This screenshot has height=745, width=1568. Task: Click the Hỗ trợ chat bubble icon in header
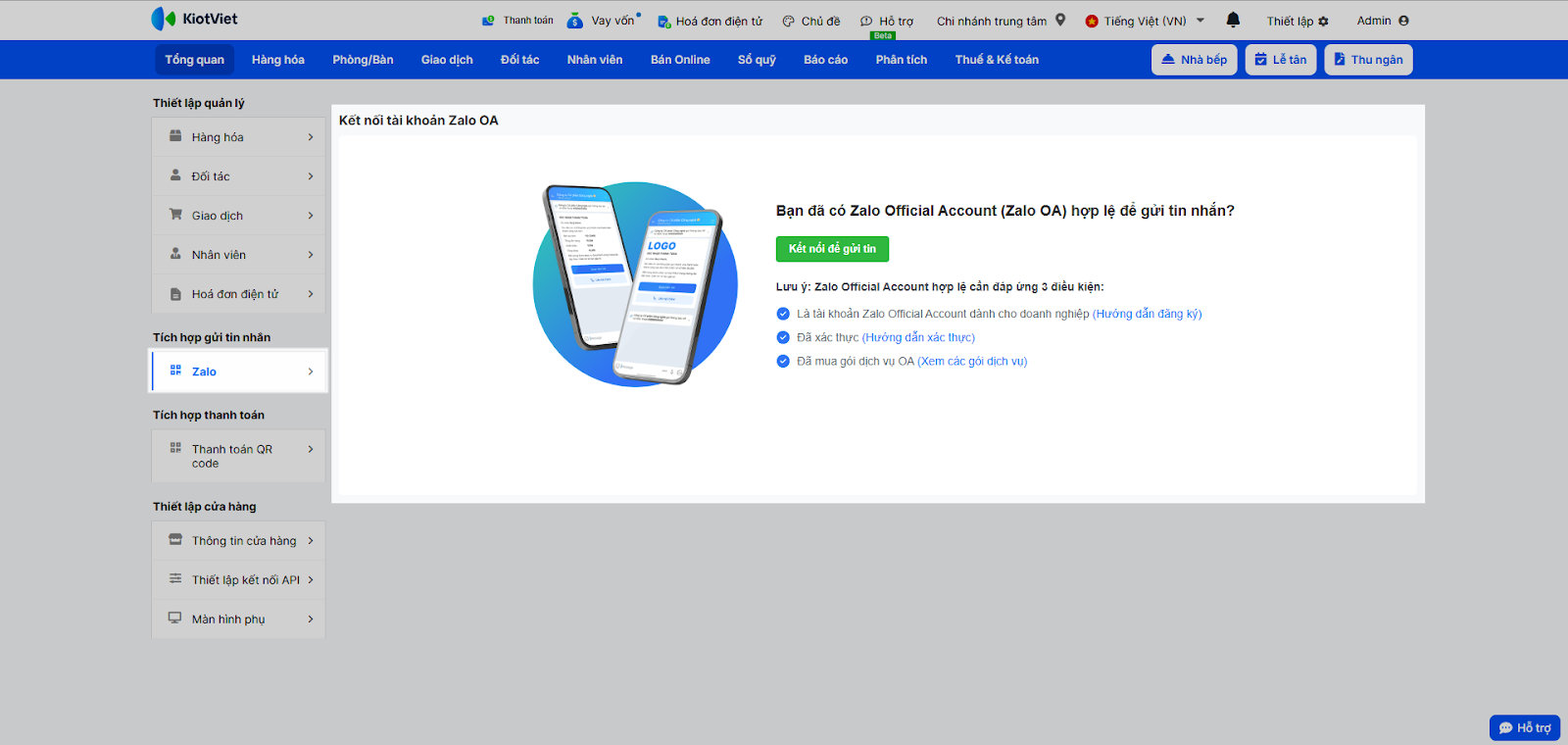(x=866, y=21)
